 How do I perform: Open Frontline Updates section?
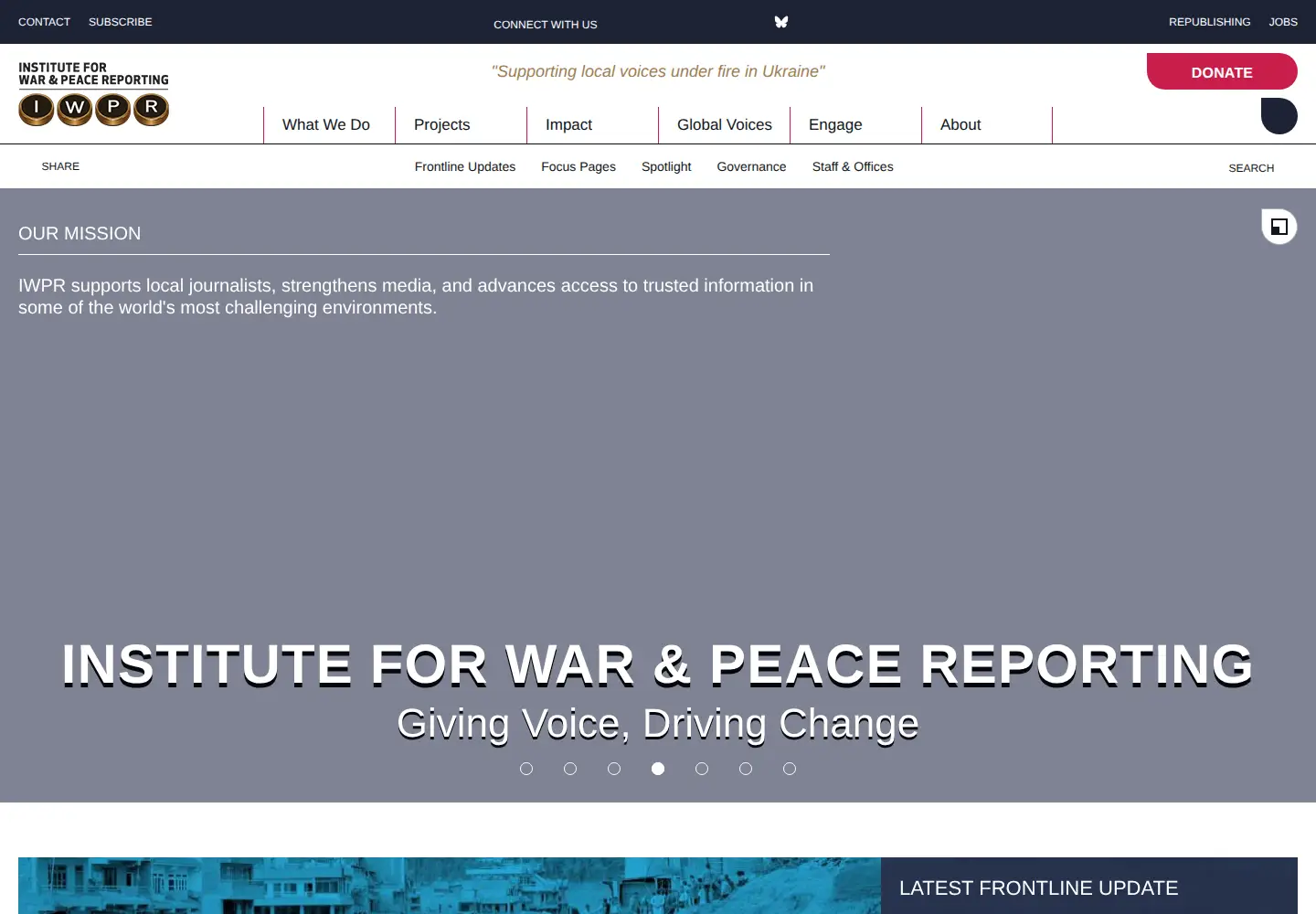465,166
